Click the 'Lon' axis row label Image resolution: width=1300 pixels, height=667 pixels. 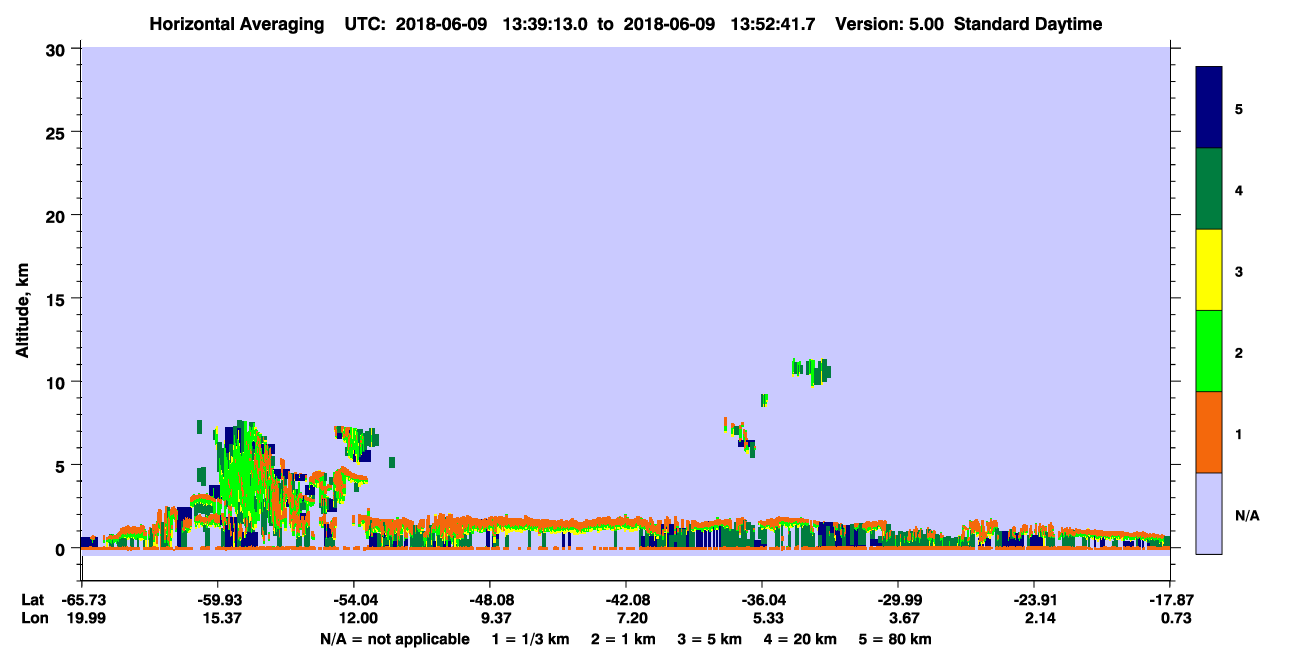33,618
